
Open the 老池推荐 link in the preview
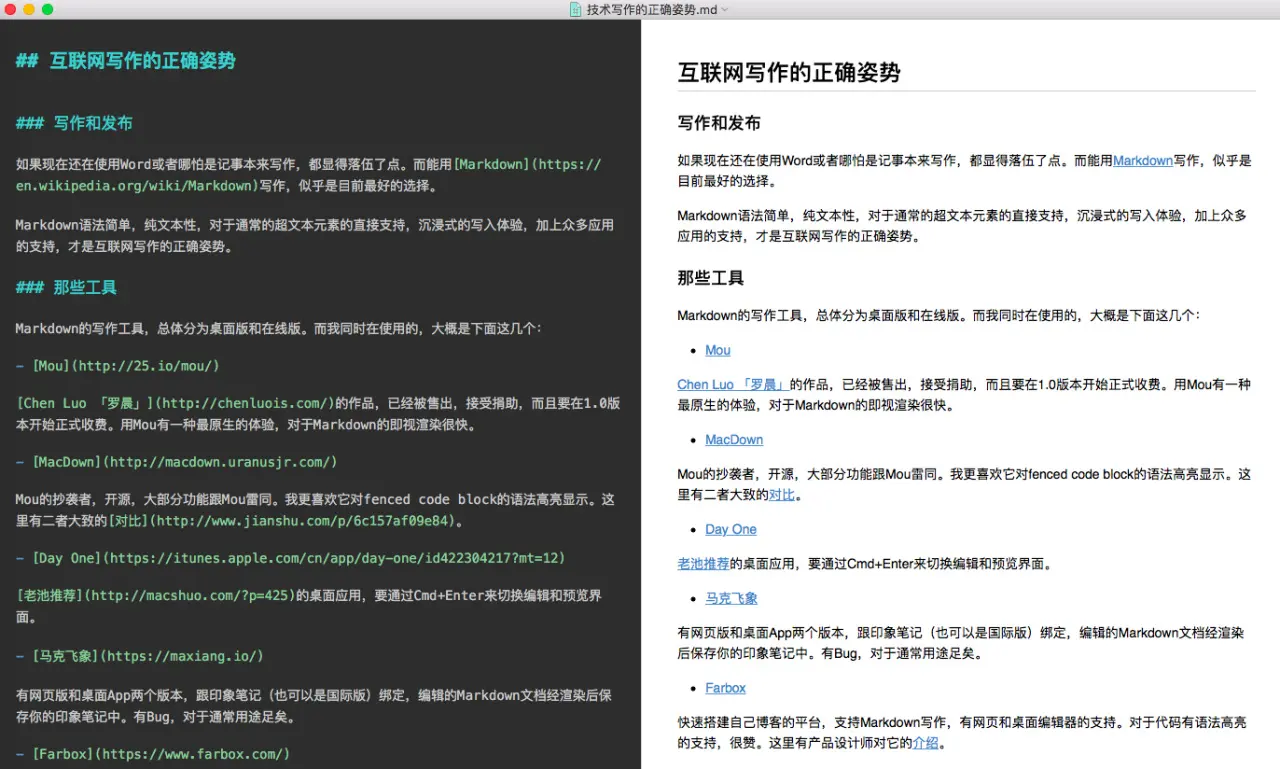[x=704, y=563]
